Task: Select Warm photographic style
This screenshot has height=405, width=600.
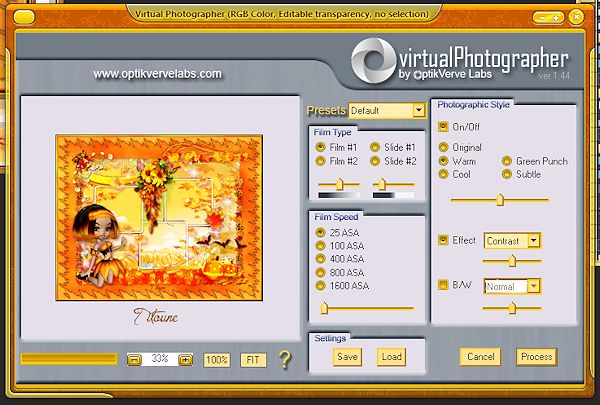Action: coord(443,161)
